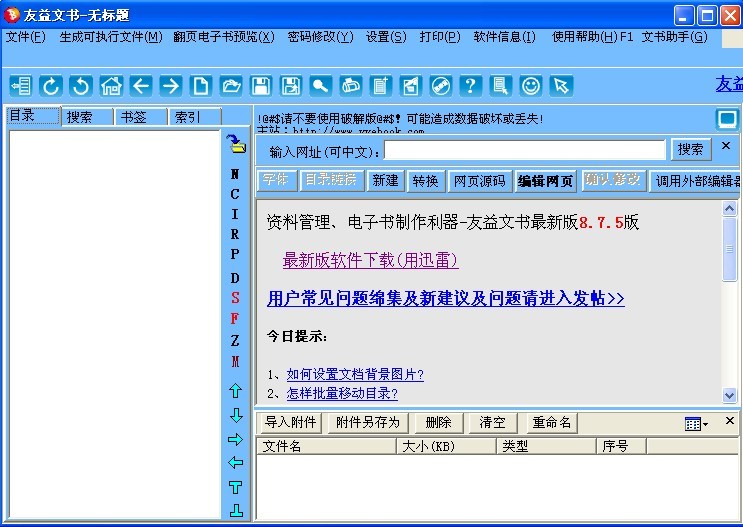Click the cyan move-to-bottom icon

point(236,510)
